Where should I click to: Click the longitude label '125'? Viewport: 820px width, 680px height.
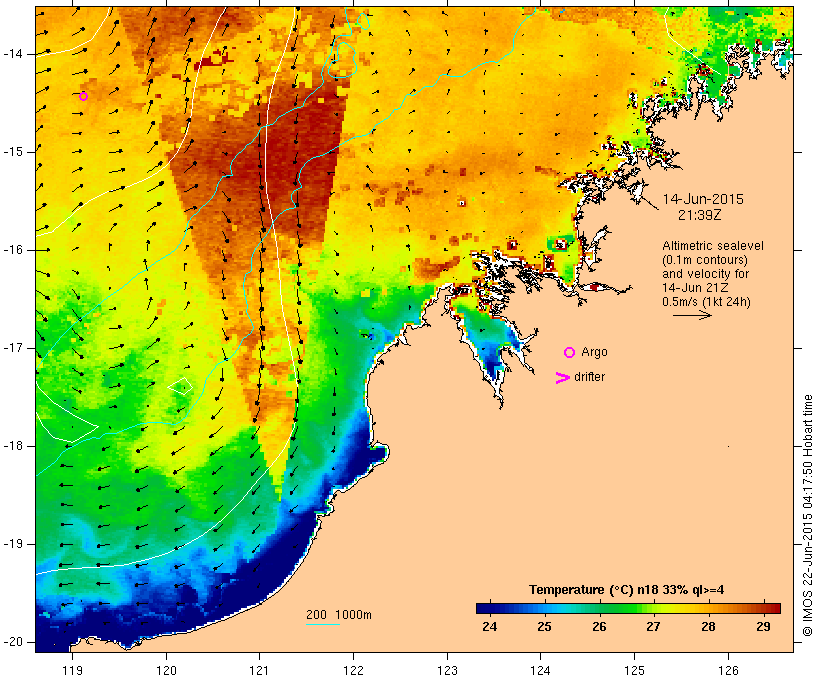[x=634, y=670]
